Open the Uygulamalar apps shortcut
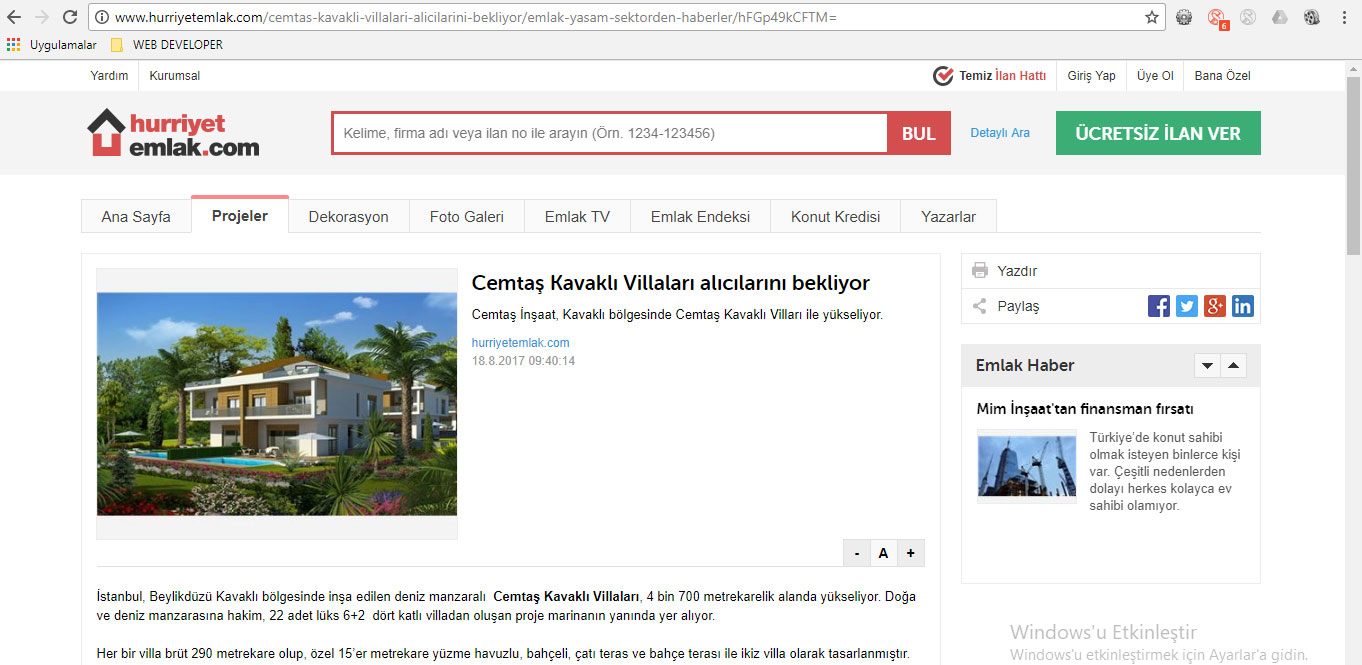The width and height of the screenshot is (1362, 665). click(x=52, y=45)
